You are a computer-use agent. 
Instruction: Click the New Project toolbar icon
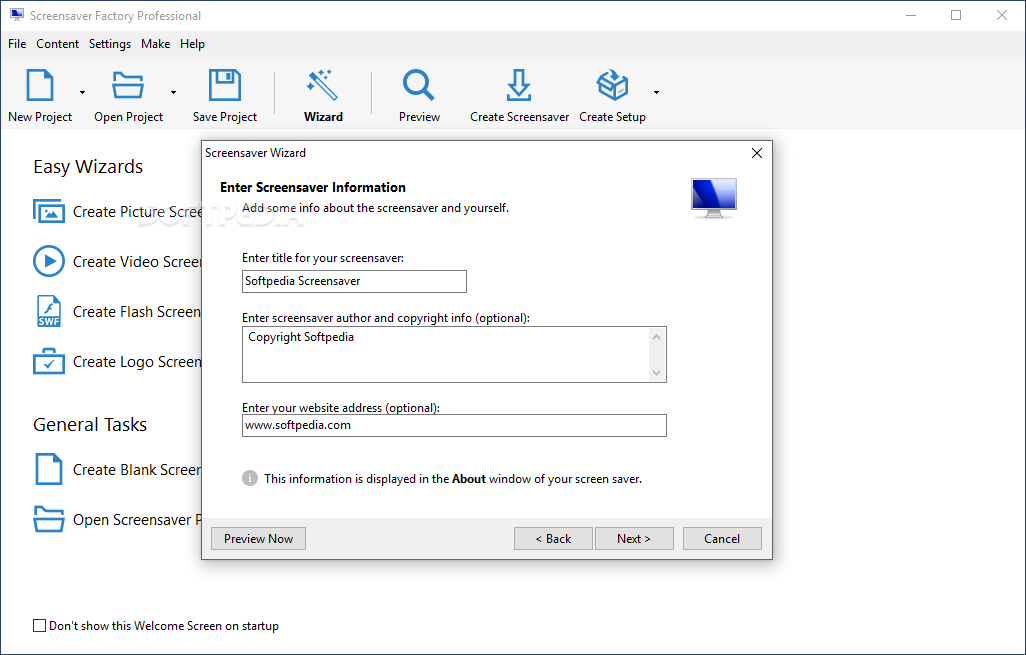click(x=40, y=85)
